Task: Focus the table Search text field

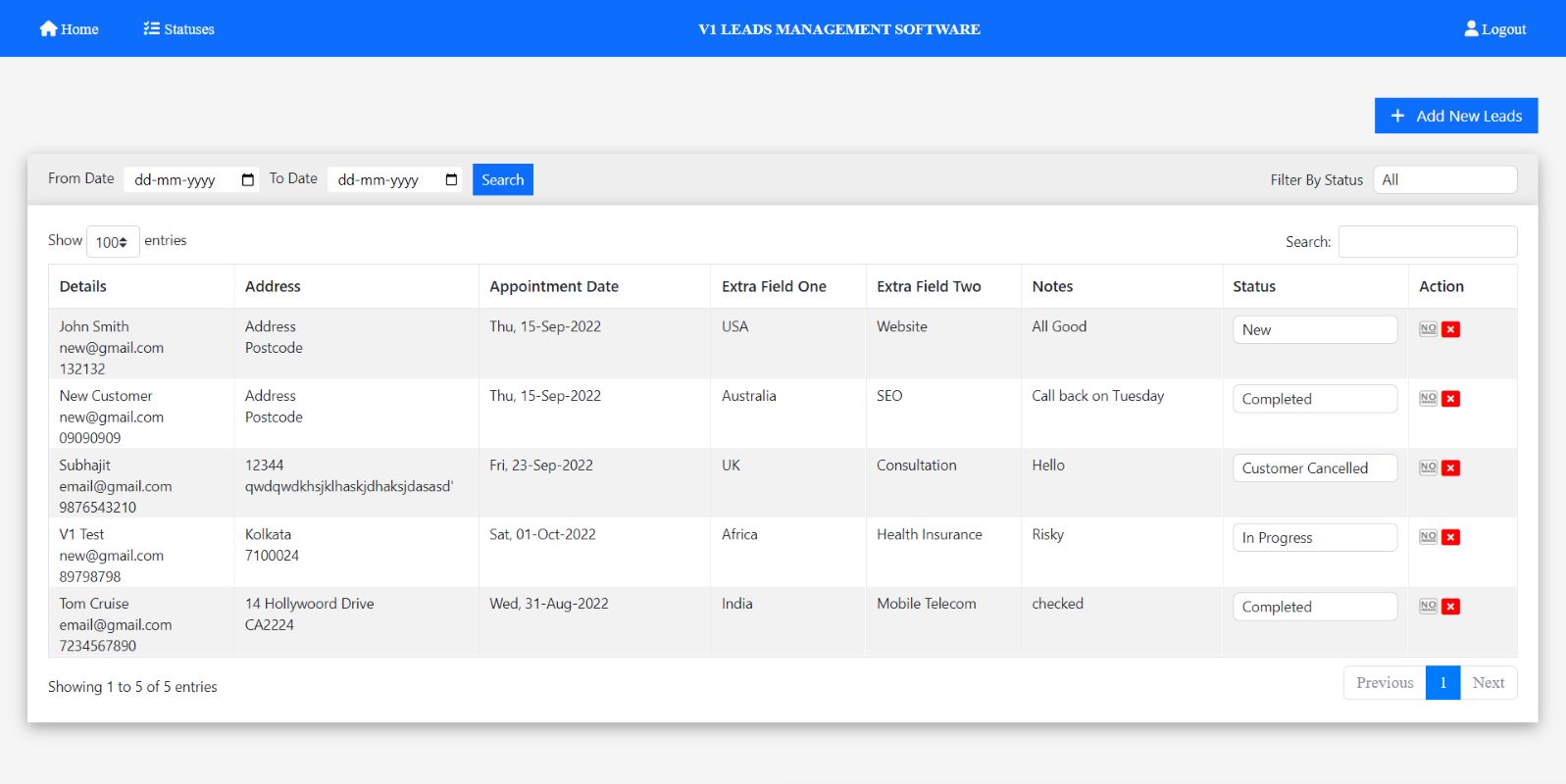Action: (1427, 242)
